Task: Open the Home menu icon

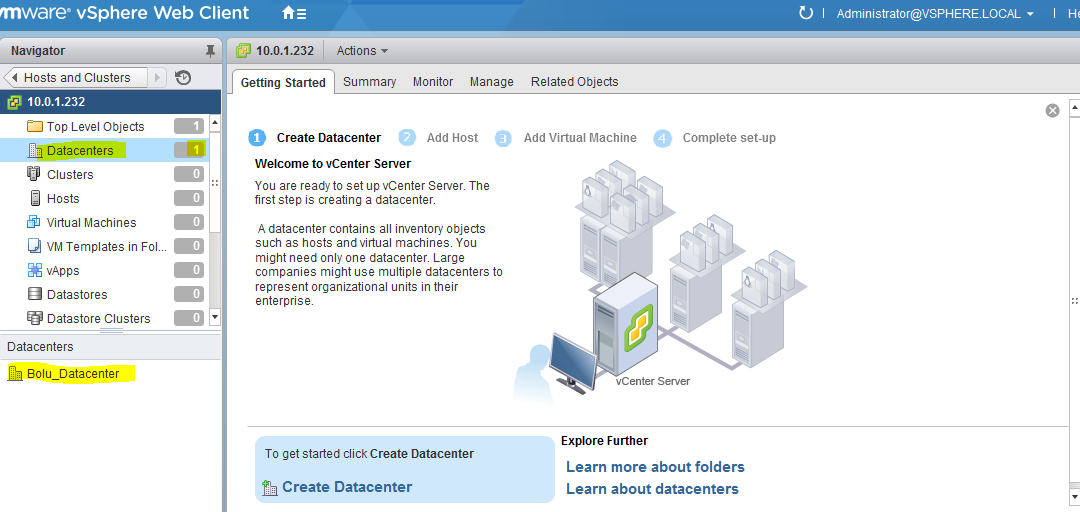Action: tap(295, 13)
